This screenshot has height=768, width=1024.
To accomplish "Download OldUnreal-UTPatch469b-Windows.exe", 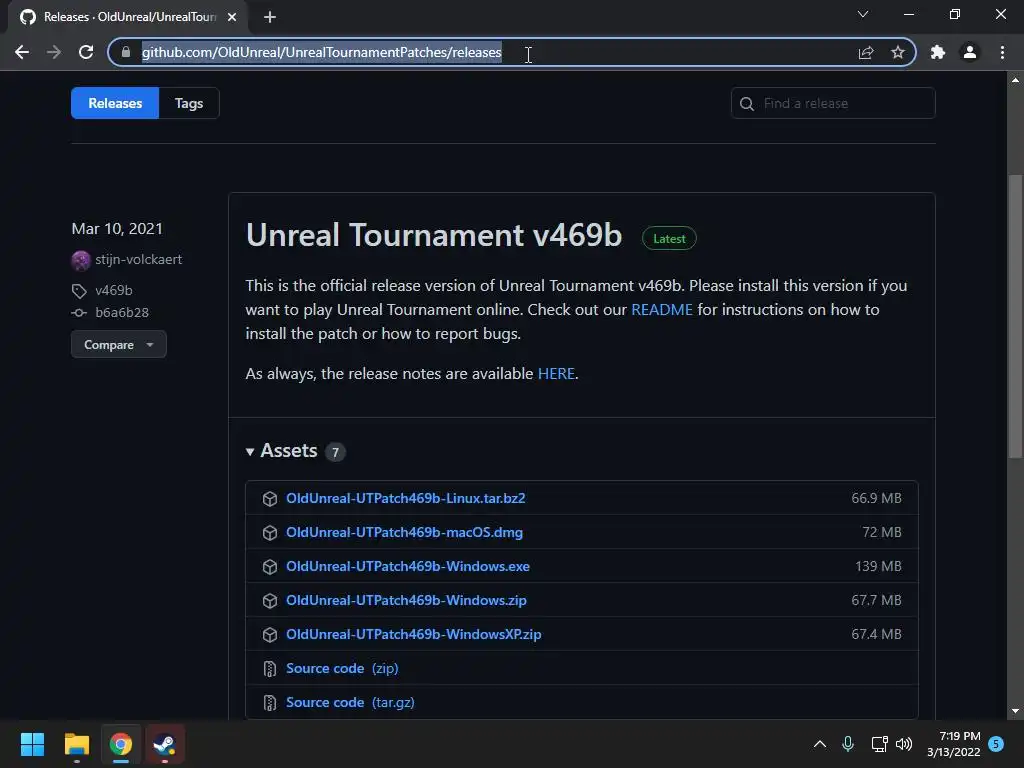I will tap(408, 566).
